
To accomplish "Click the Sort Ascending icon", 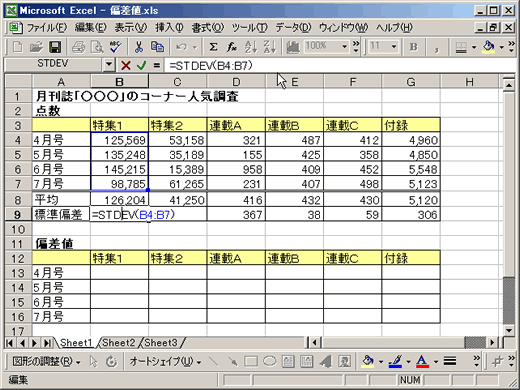I will coord(251,47).
